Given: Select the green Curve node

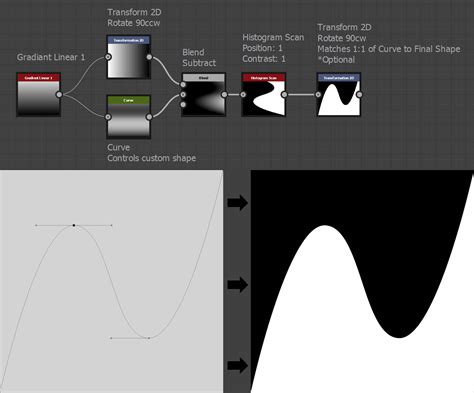Looking at the screenshot, I should (x=129, y=117).
